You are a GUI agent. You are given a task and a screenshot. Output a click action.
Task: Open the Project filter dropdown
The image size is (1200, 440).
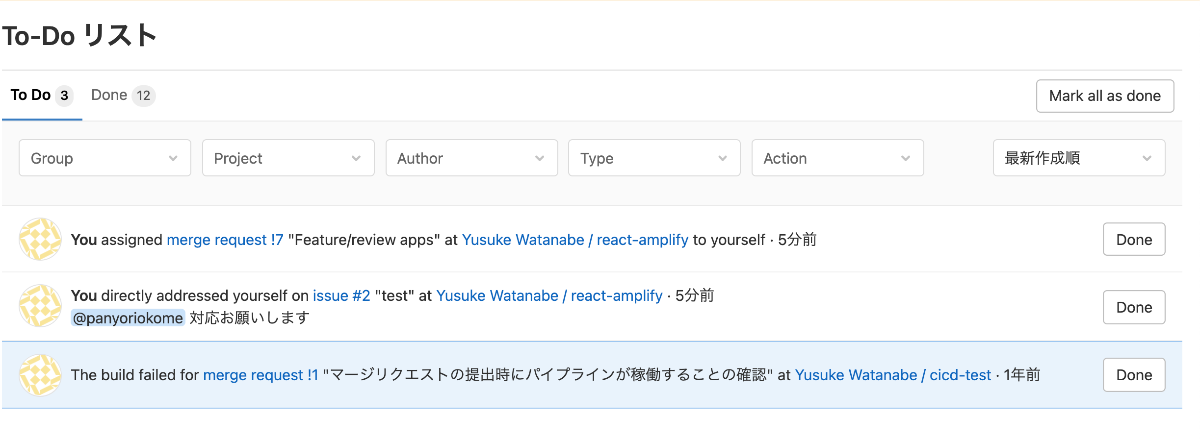[x=288, y=158]
